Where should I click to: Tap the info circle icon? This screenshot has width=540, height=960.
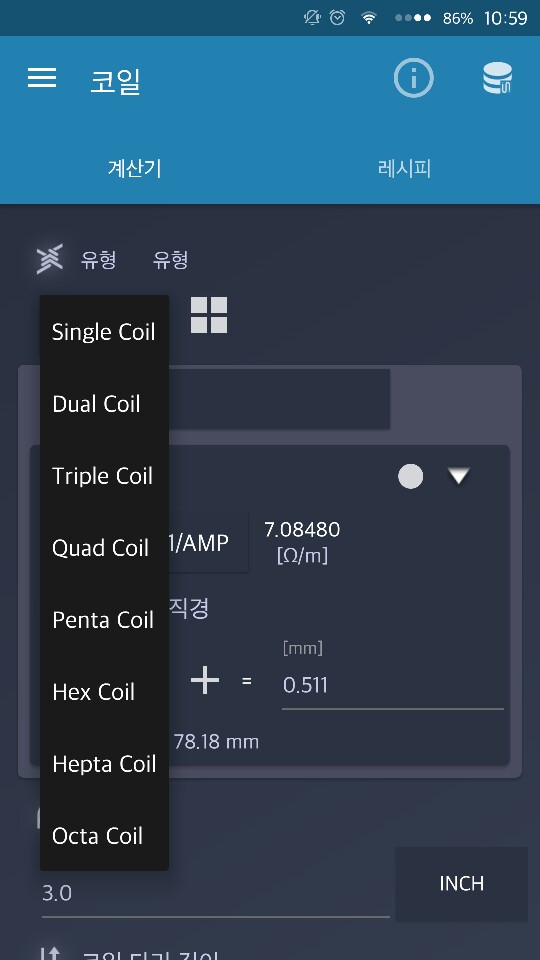pyautogui.click(x=413, y=78)
